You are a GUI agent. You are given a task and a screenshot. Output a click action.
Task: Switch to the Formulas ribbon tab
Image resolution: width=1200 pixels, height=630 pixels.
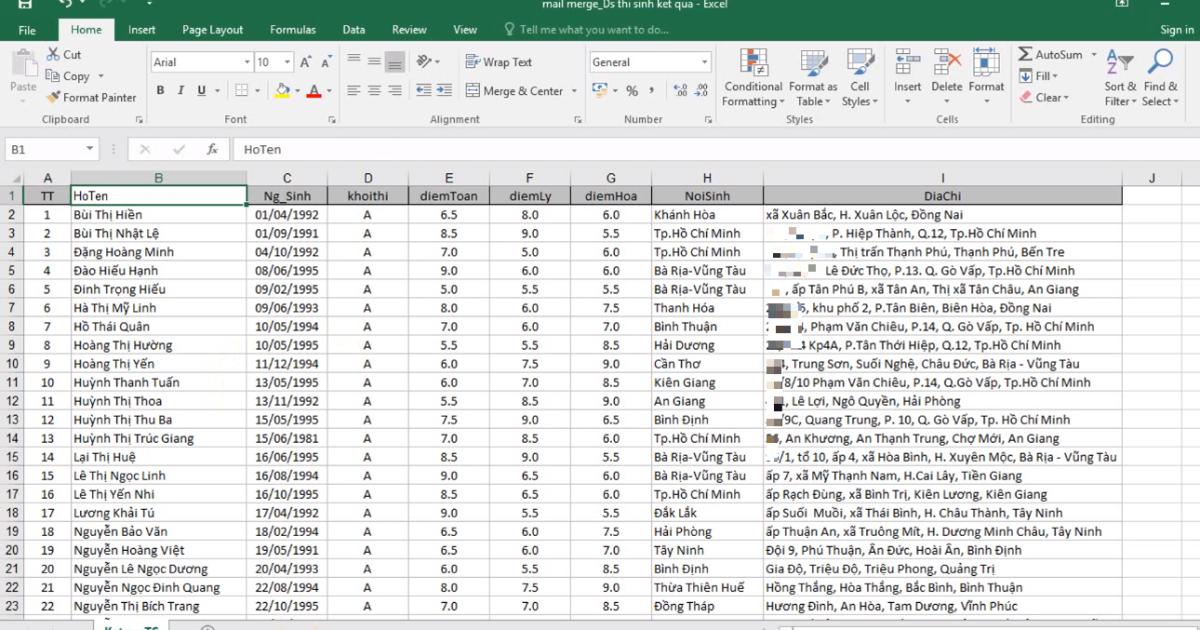292,30
